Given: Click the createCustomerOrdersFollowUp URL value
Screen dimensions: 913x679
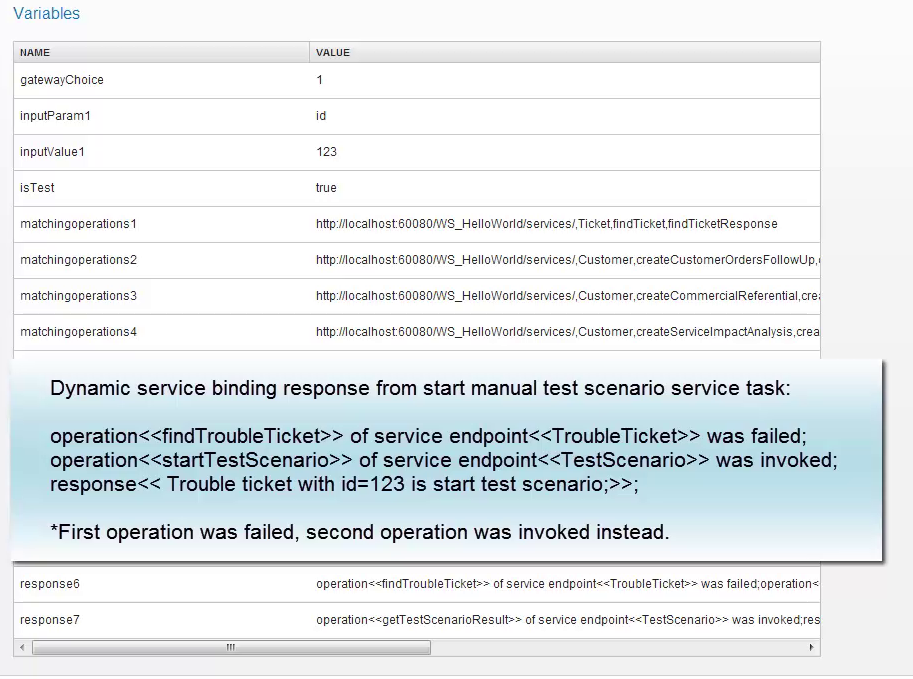Looking at the screenshot, I should tap(568, 260).
